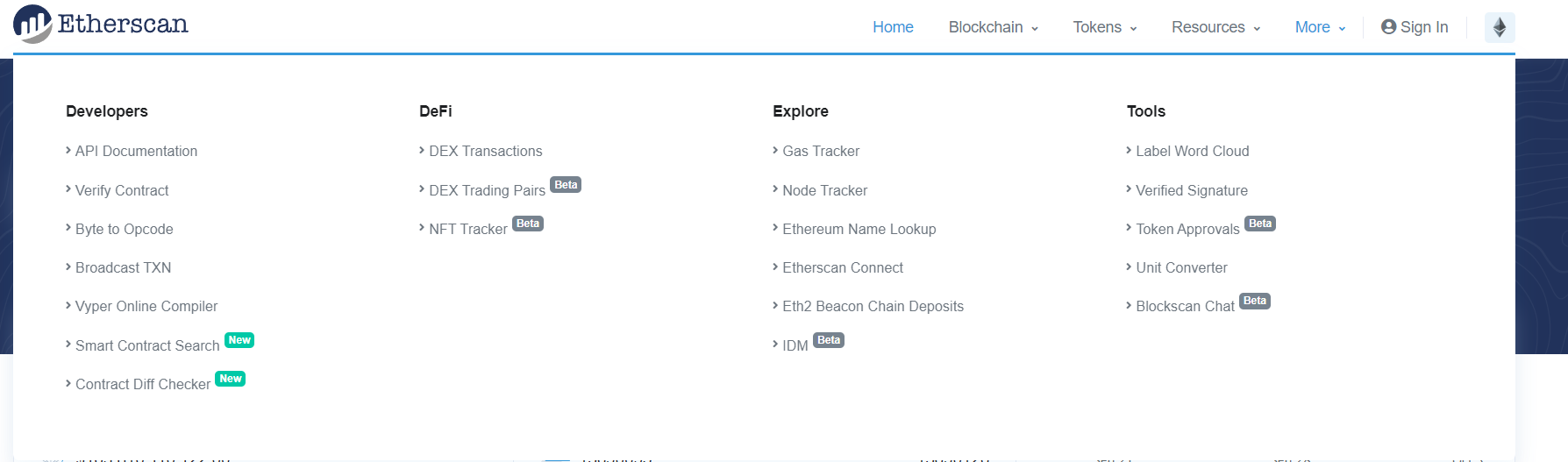Image resolution: width=1568 pixels, height=462 pixels.
Task: Click the Beta badge next to IDM
Action: pos(829,340)
